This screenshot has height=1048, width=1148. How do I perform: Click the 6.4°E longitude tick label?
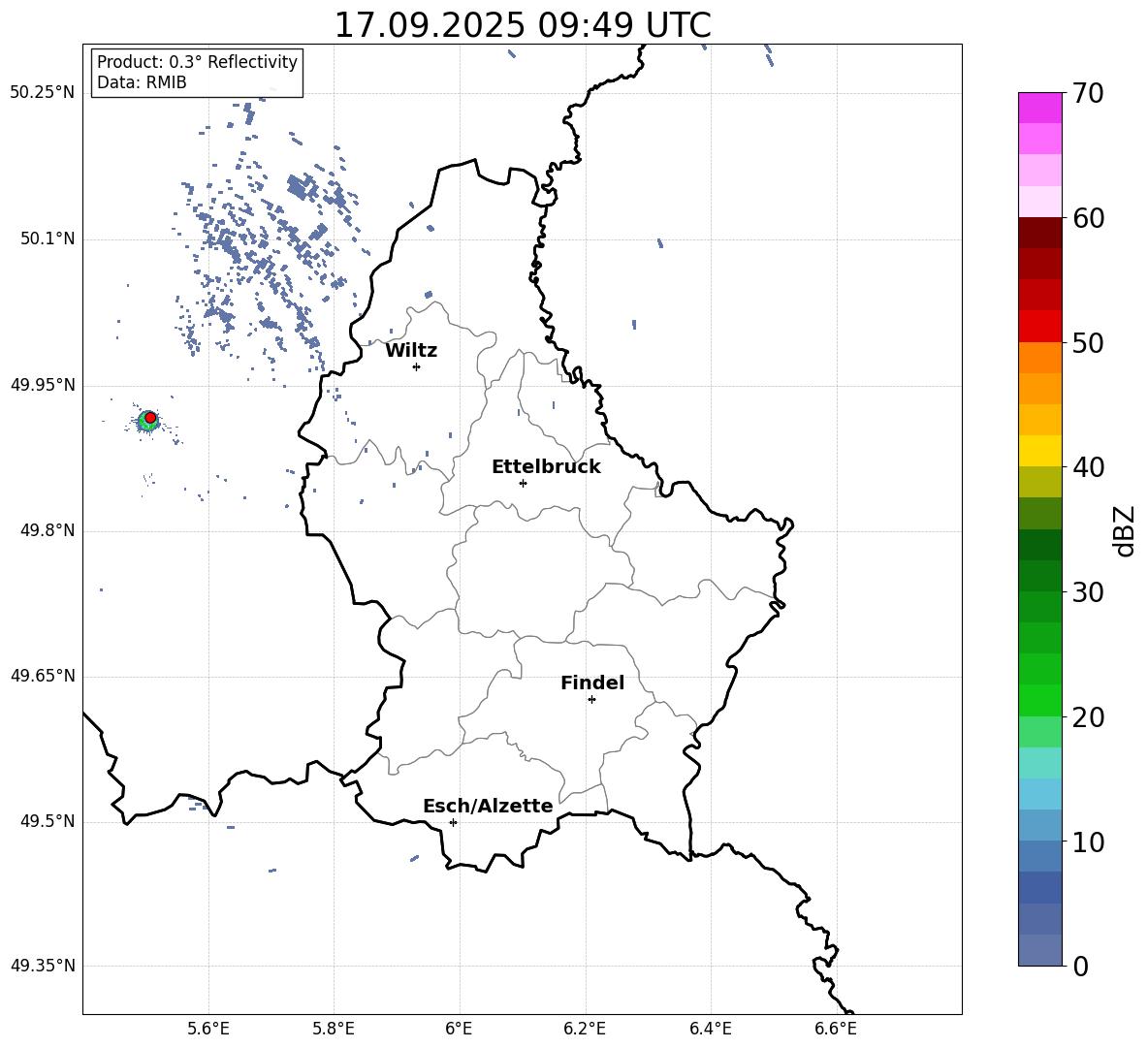coord(710,1029)
